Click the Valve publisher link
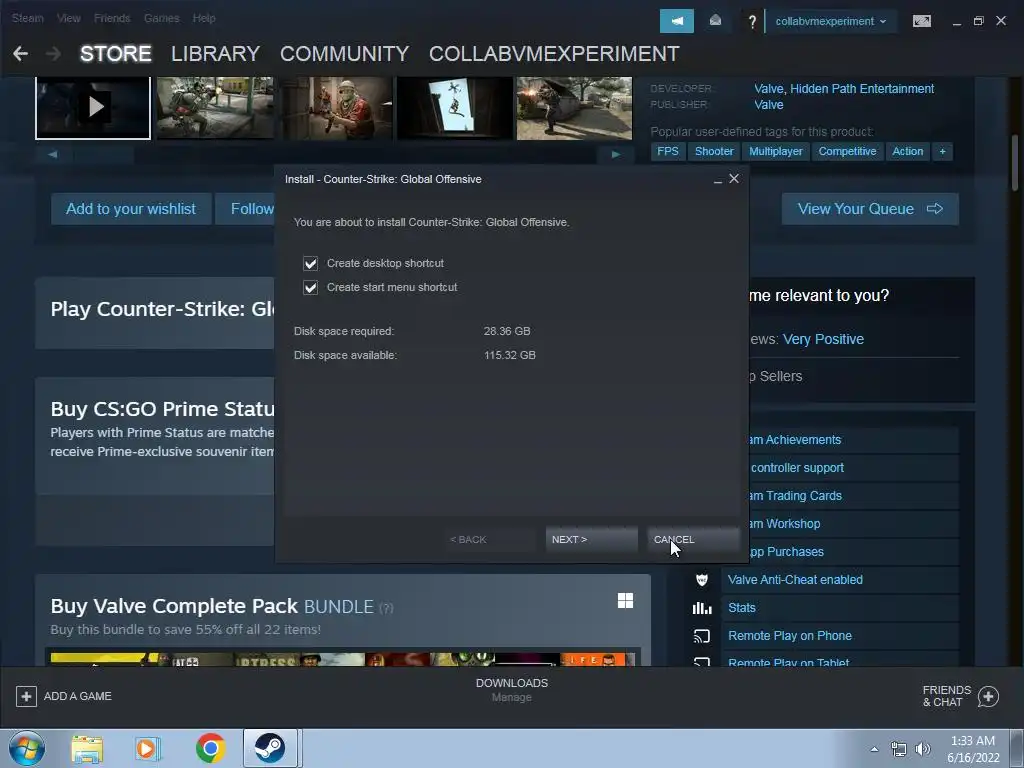This screenshot has height=768, width=1024. click(769, 104)
